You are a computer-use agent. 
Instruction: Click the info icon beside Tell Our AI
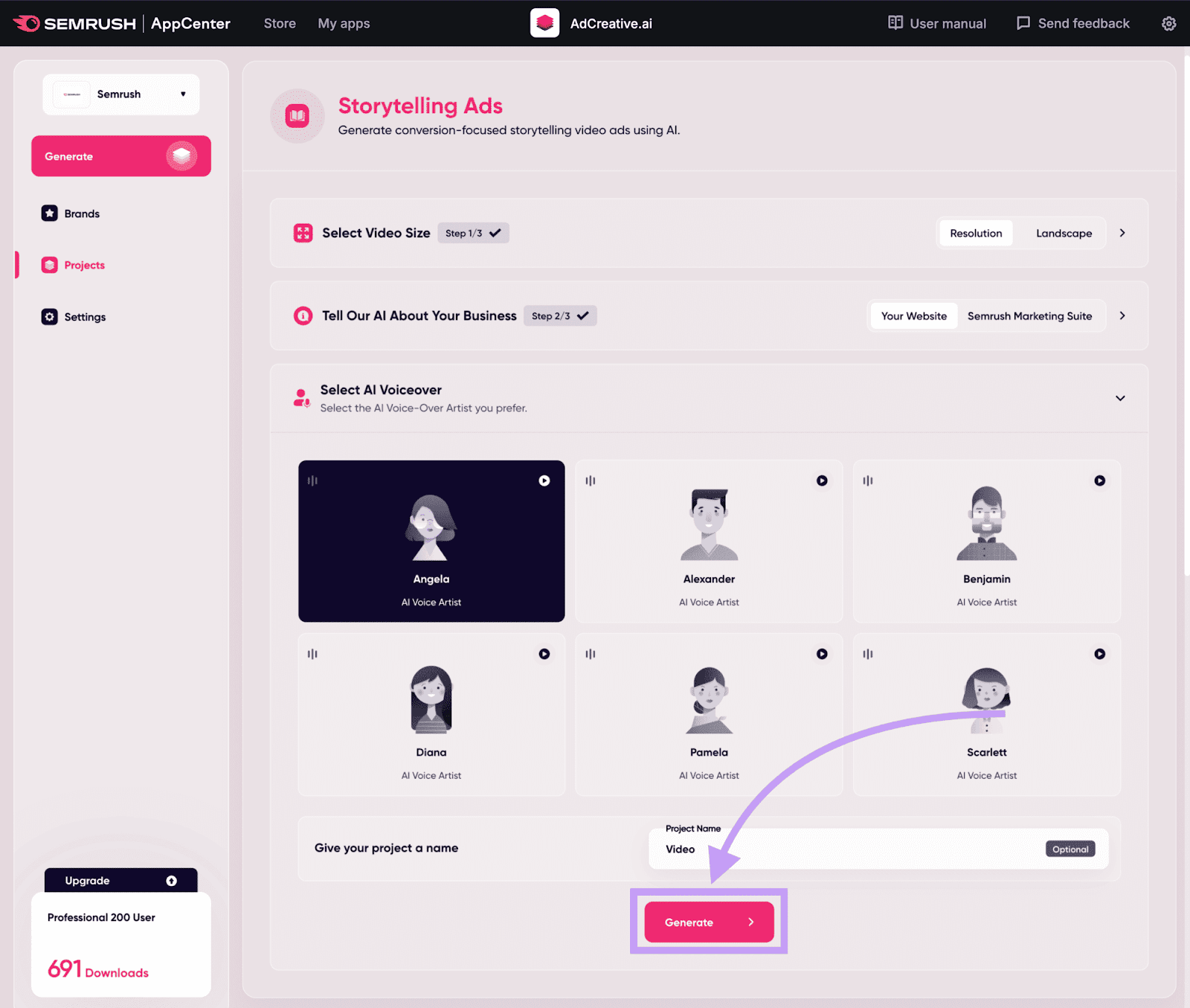303,315
